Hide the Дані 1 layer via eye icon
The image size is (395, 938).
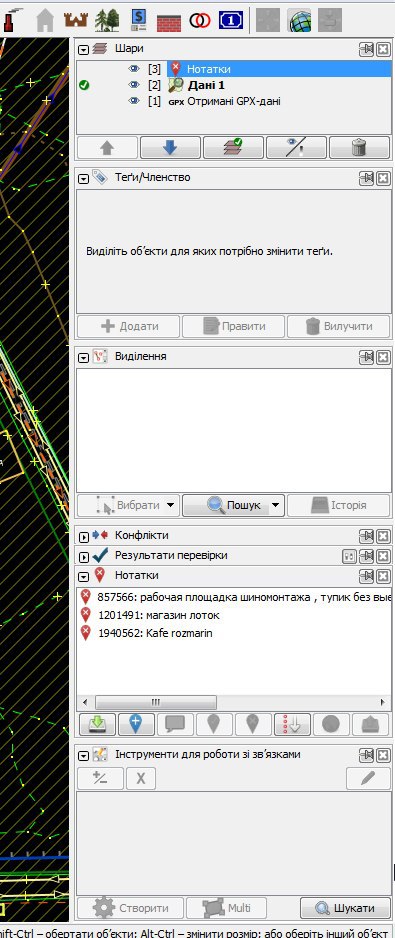click(134, 85)
